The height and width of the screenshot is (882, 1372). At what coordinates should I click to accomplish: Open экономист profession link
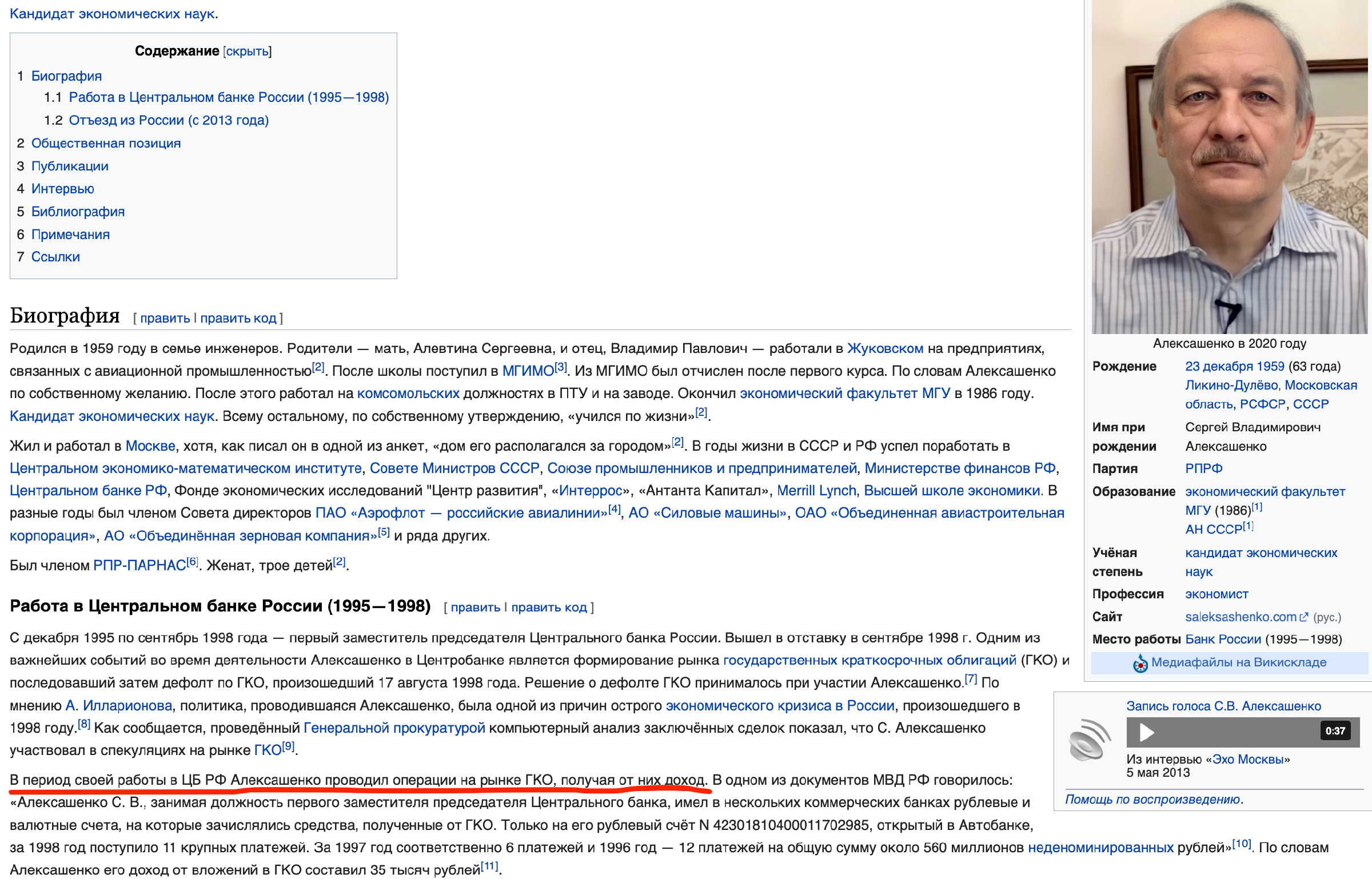[x=1217, y=594]
